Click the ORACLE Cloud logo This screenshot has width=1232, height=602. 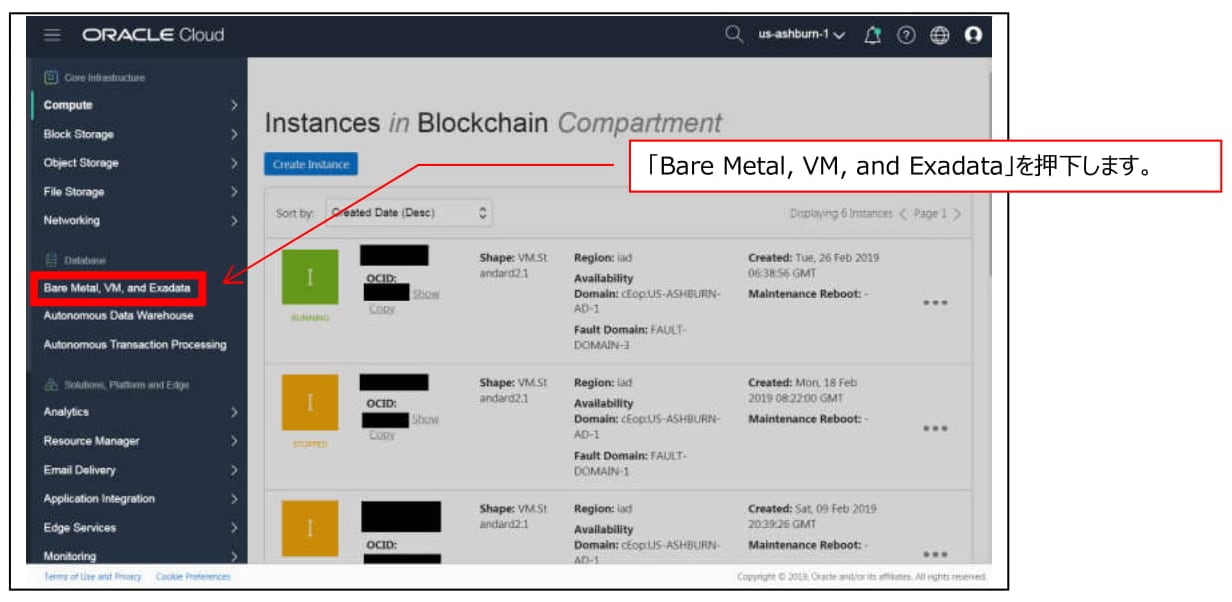pos(153,35)
